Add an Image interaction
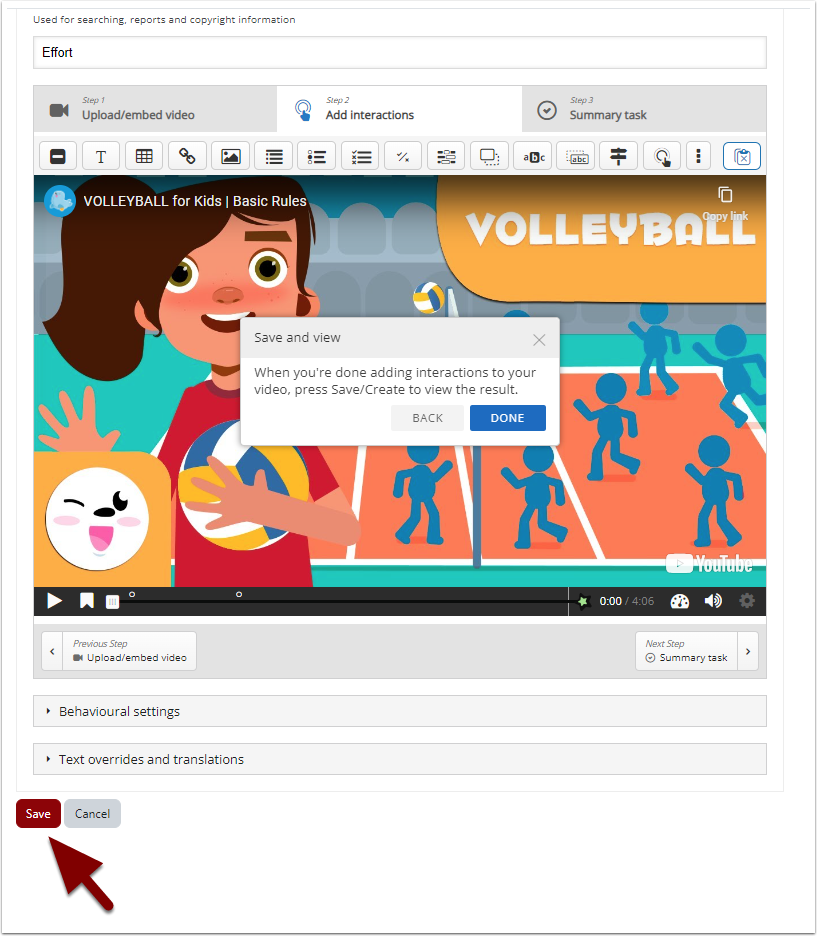Viewport: 817px width, 936px height. pyautogui.click(x=230, y=156)
